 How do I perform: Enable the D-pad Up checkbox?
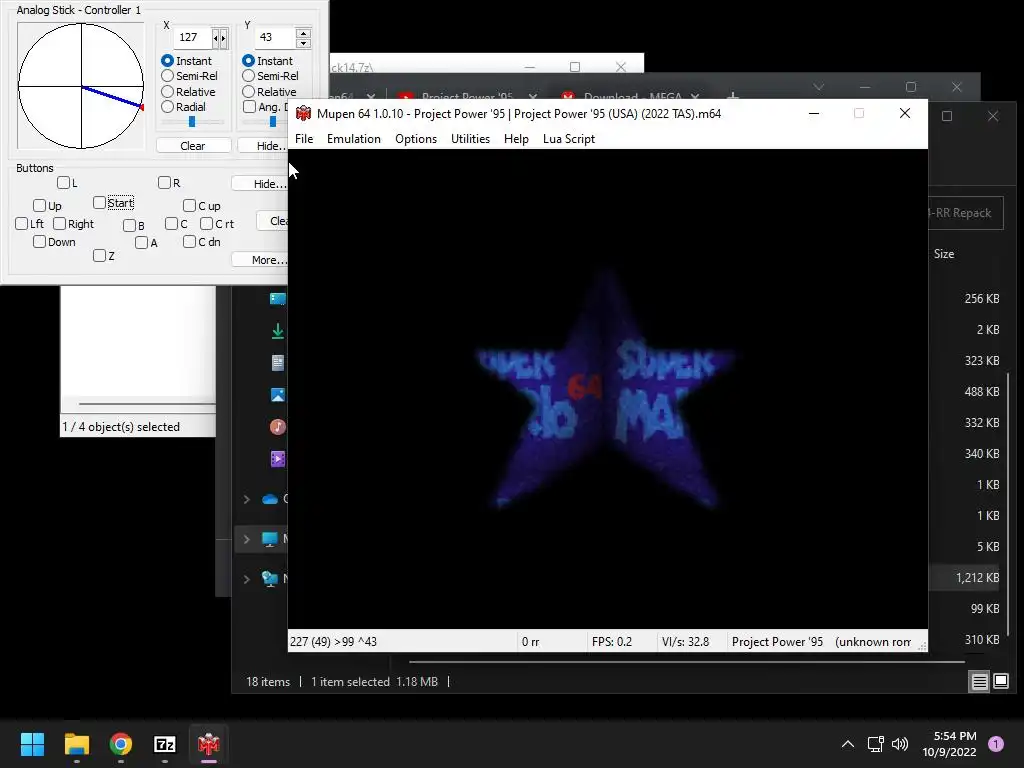click(x=39, y=206)
